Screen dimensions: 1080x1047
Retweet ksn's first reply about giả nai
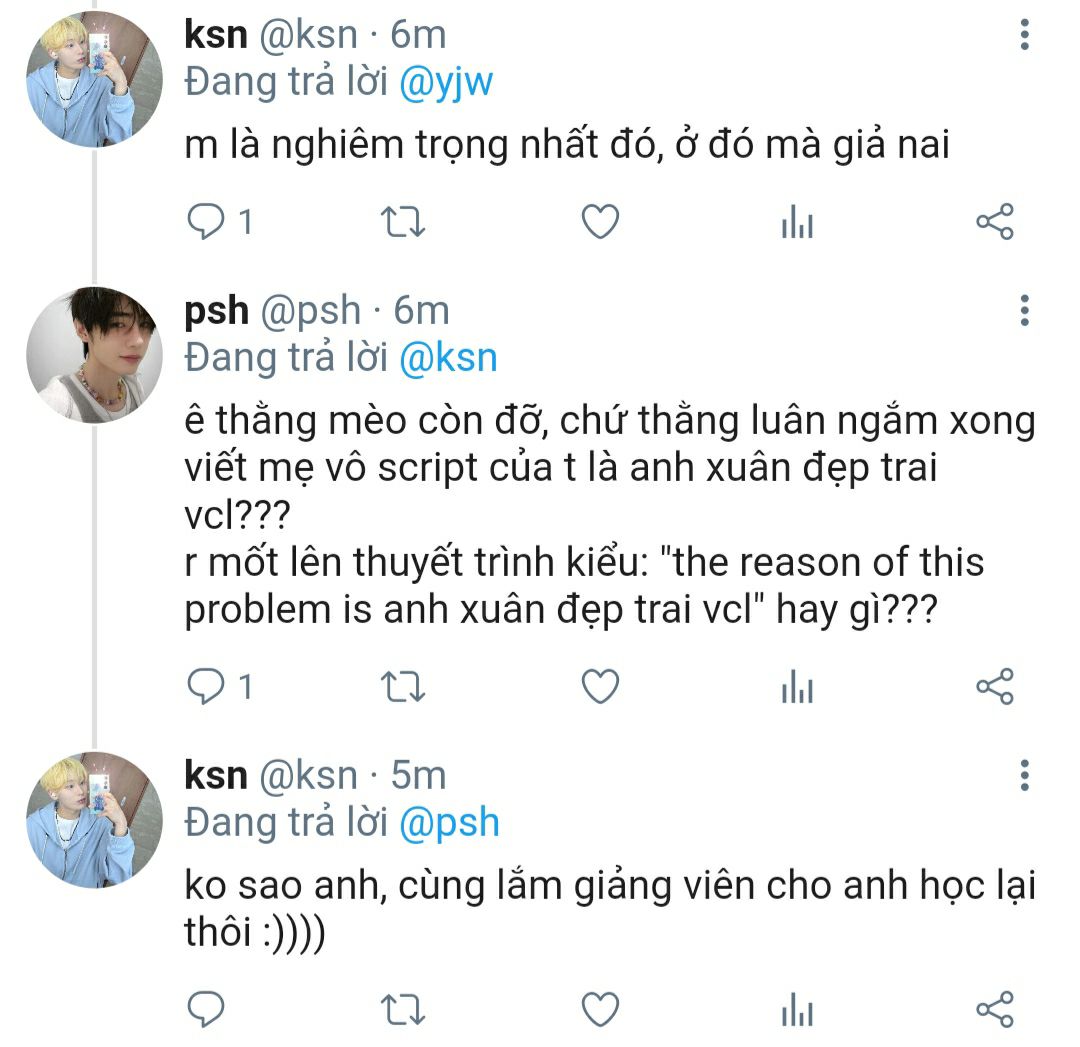404,222
